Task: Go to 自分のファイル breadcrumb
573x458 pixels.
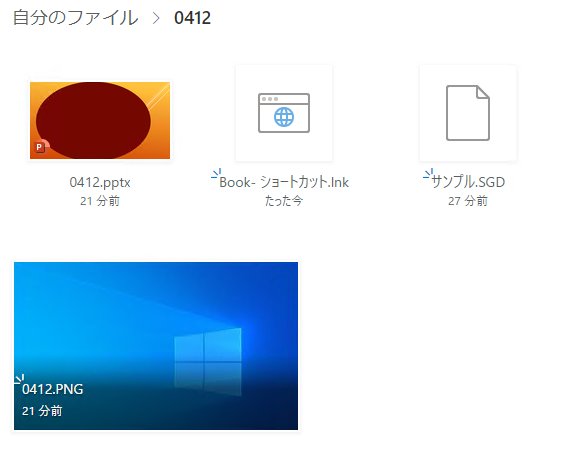Action: [x=76, y=18]
